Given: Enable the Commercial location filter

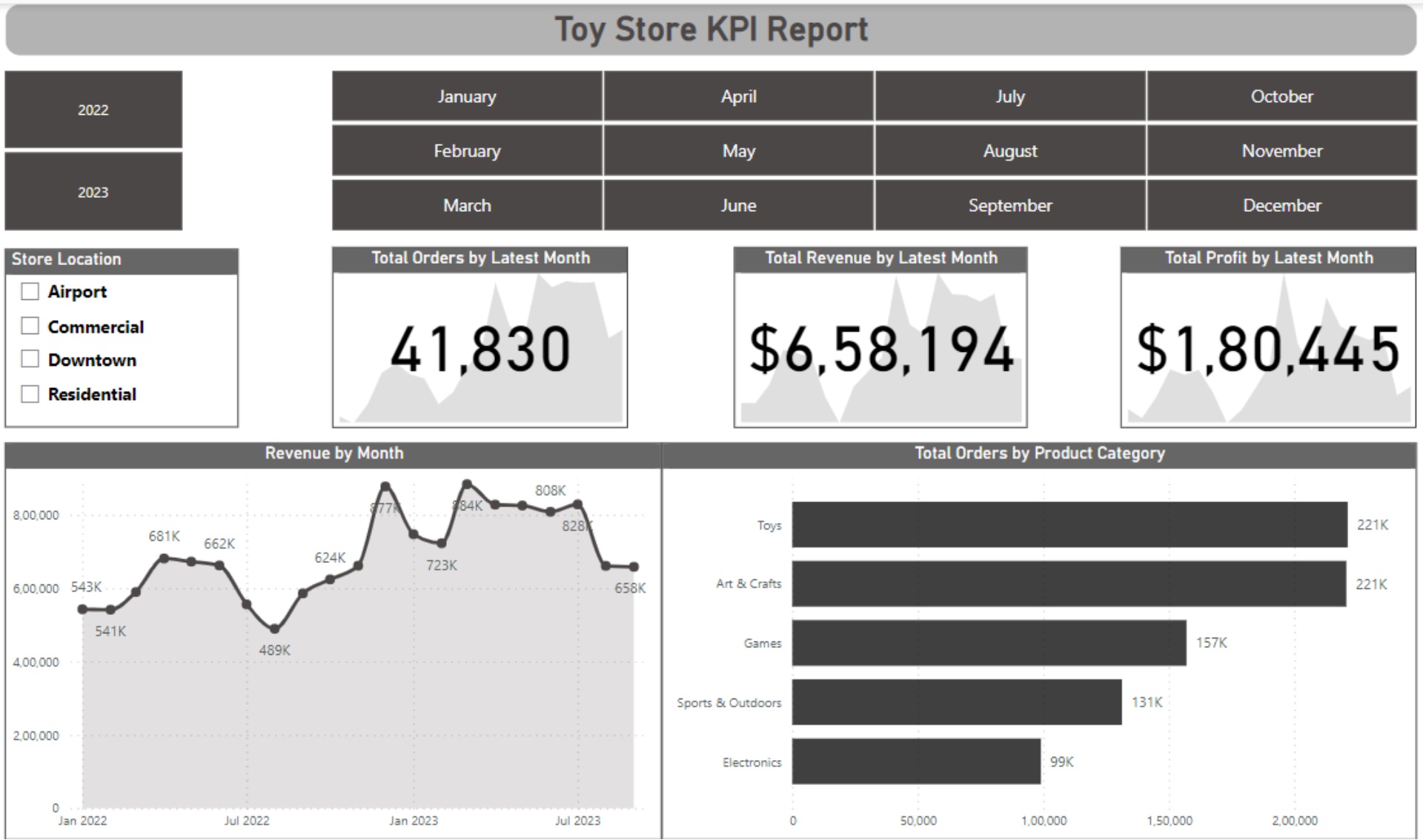Looking at the screenshot, I should pyautogui.click(x=30, y=326).
